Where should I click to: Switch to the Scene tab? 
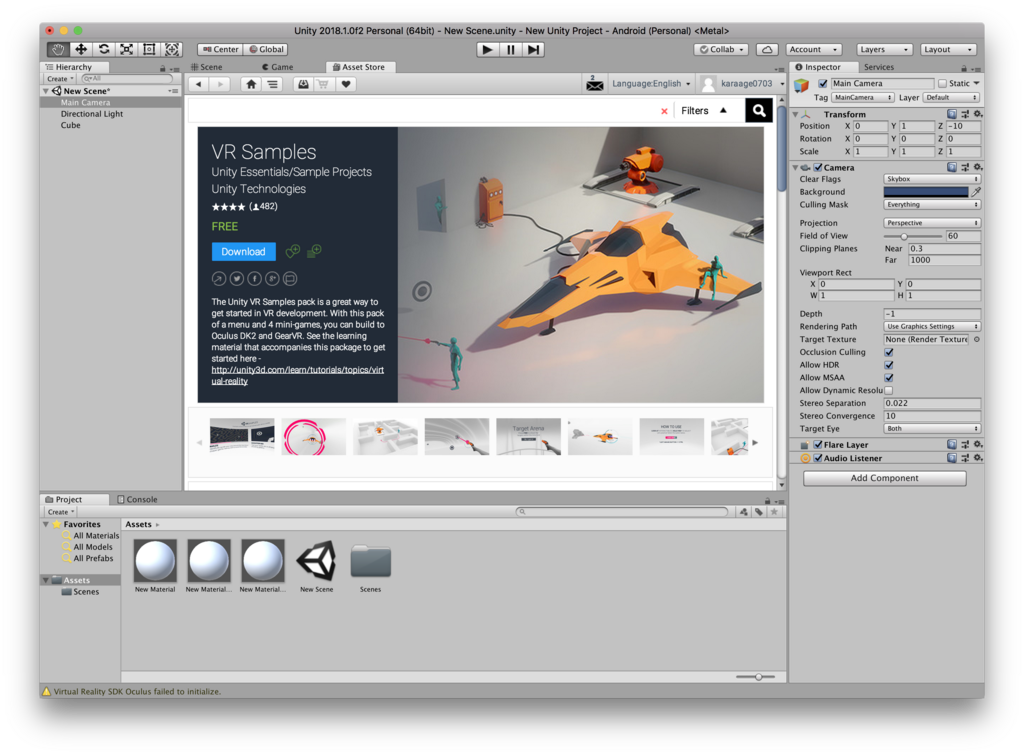206,67
